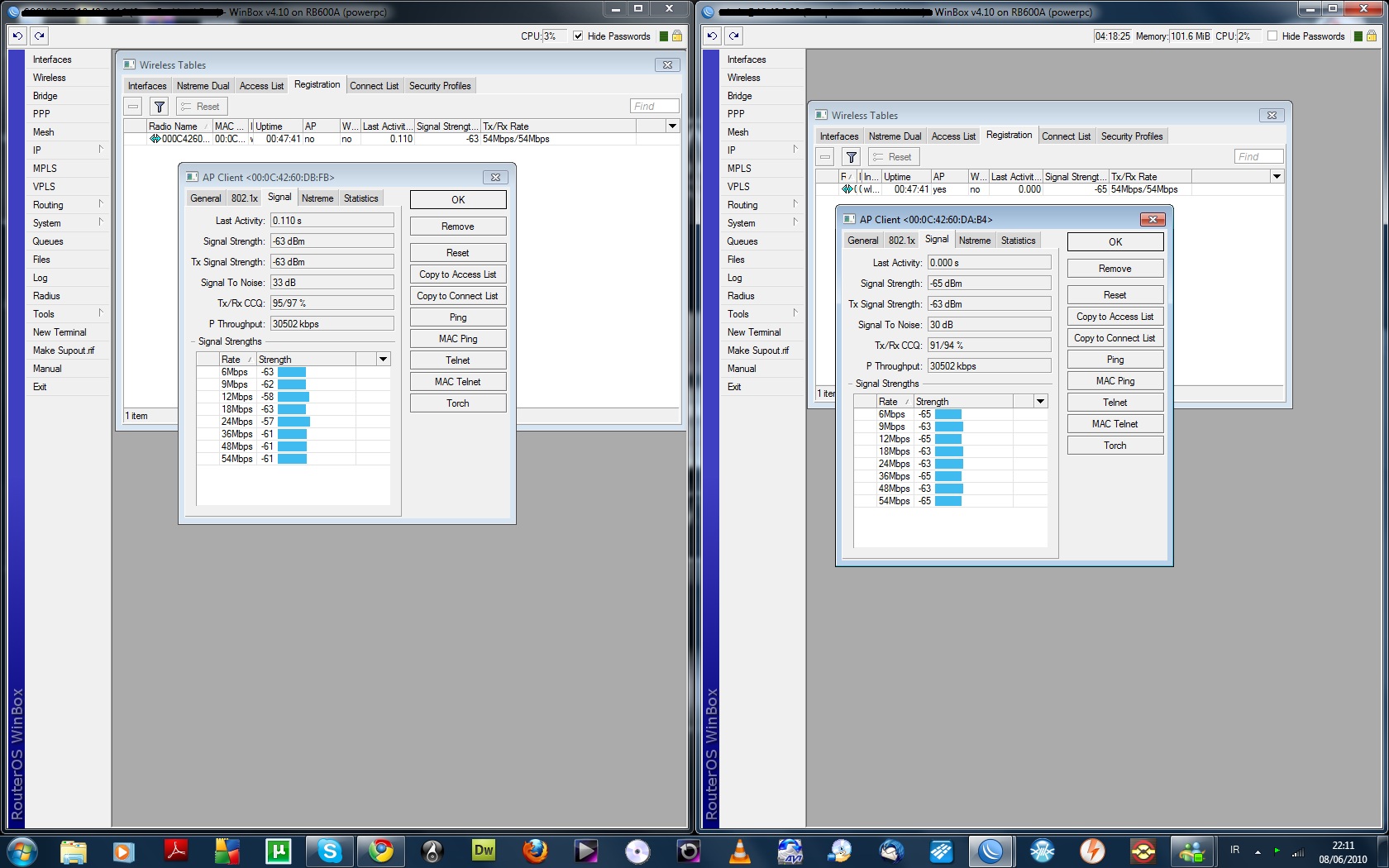Click Torch button in the DA:B4 client dialog
The image size is (1389, 868).
click(x=1115, y=446)
